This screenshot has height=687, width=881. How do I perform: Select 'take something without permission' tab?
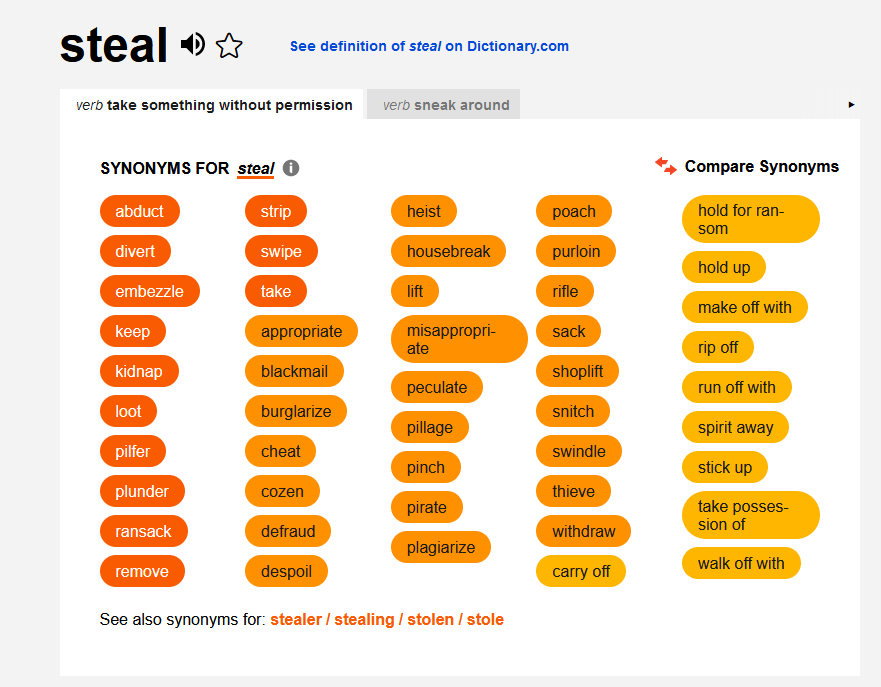pos(214,105)
